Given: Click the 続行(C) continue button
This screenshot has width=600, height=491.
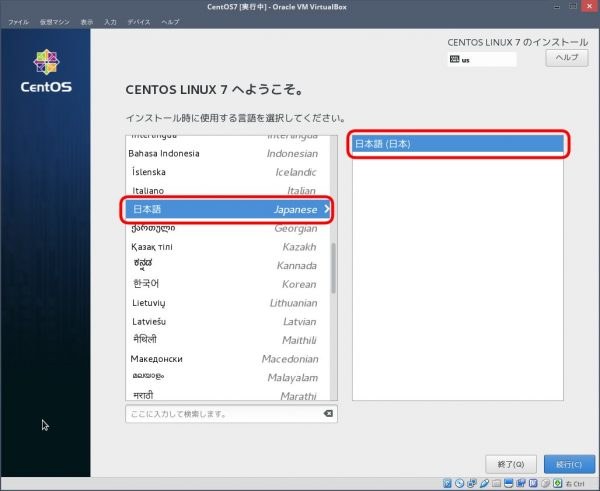Looking at the screenshot, I should point(569,464).
